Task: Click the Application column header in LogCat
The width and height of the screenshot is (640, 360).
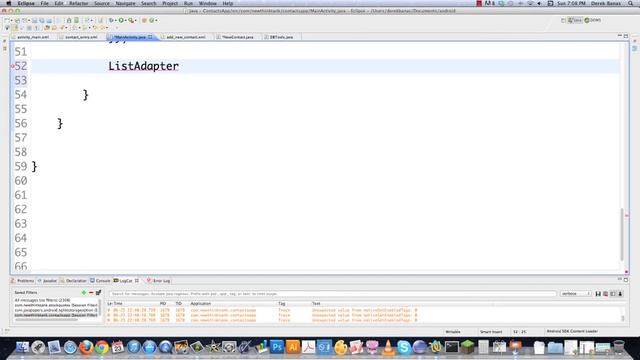Action: (x=200, y=304)
